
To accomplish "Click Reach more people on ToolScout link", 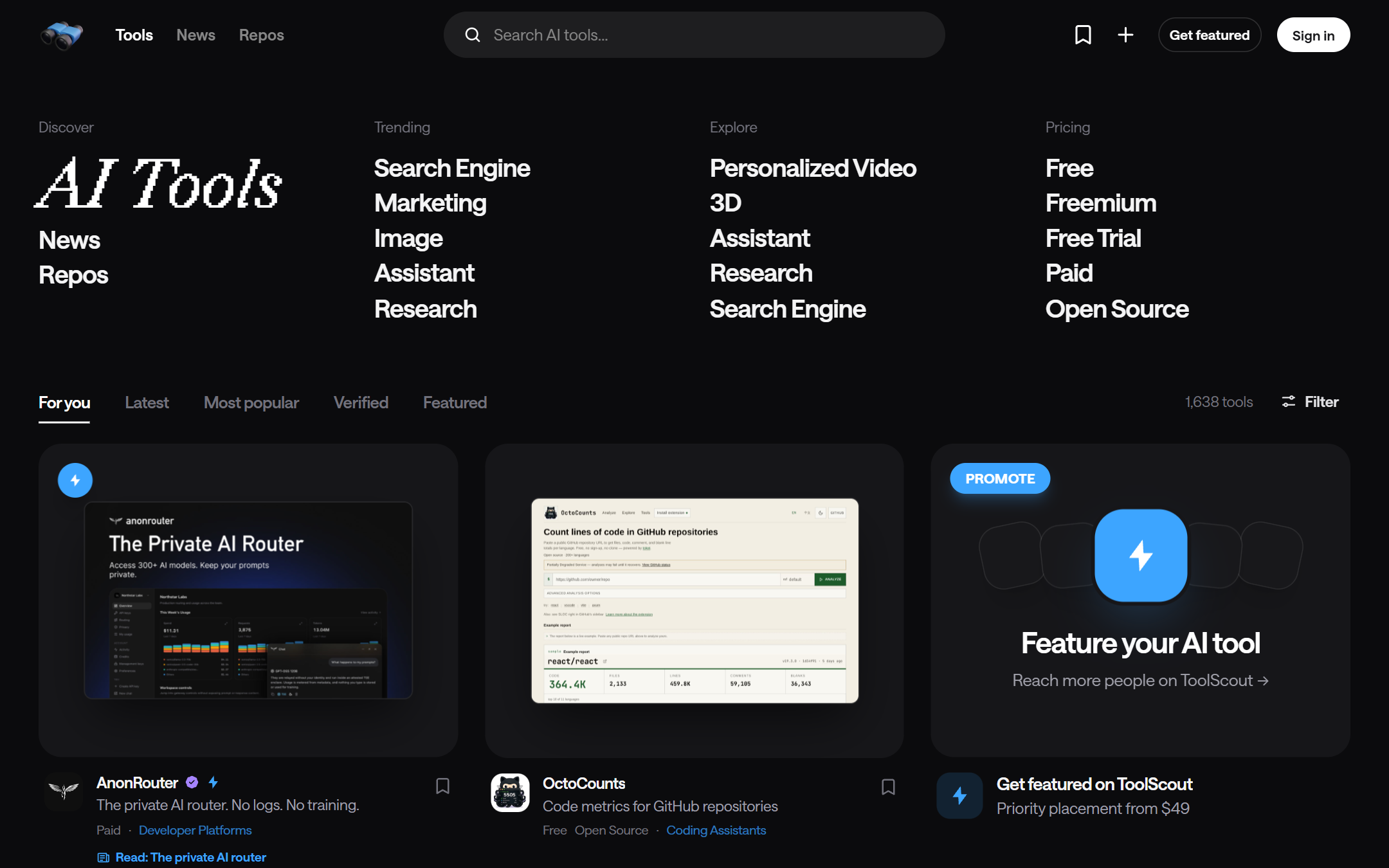I will [x=1140, y=680].
